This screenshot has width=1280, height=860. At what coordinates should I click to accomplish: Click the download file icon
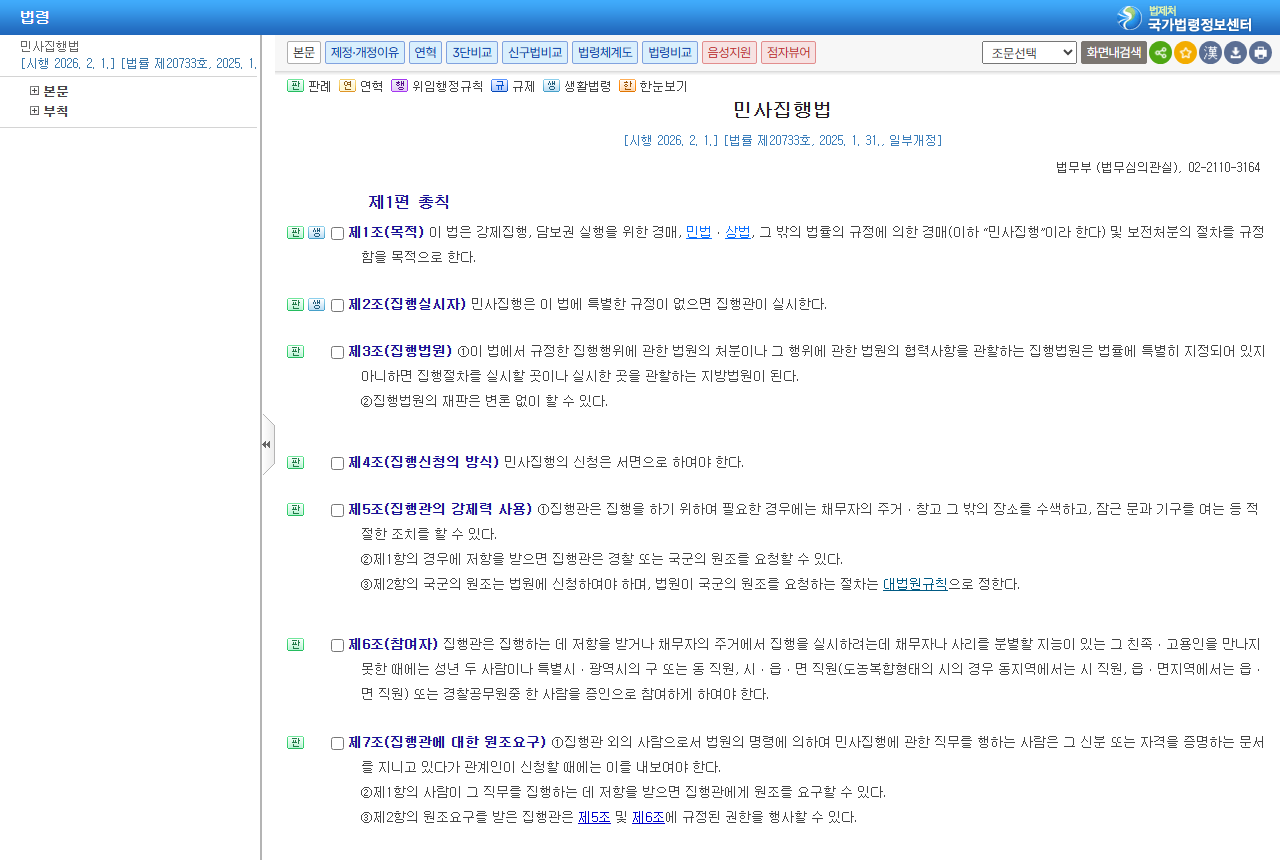coord(1235,52)
